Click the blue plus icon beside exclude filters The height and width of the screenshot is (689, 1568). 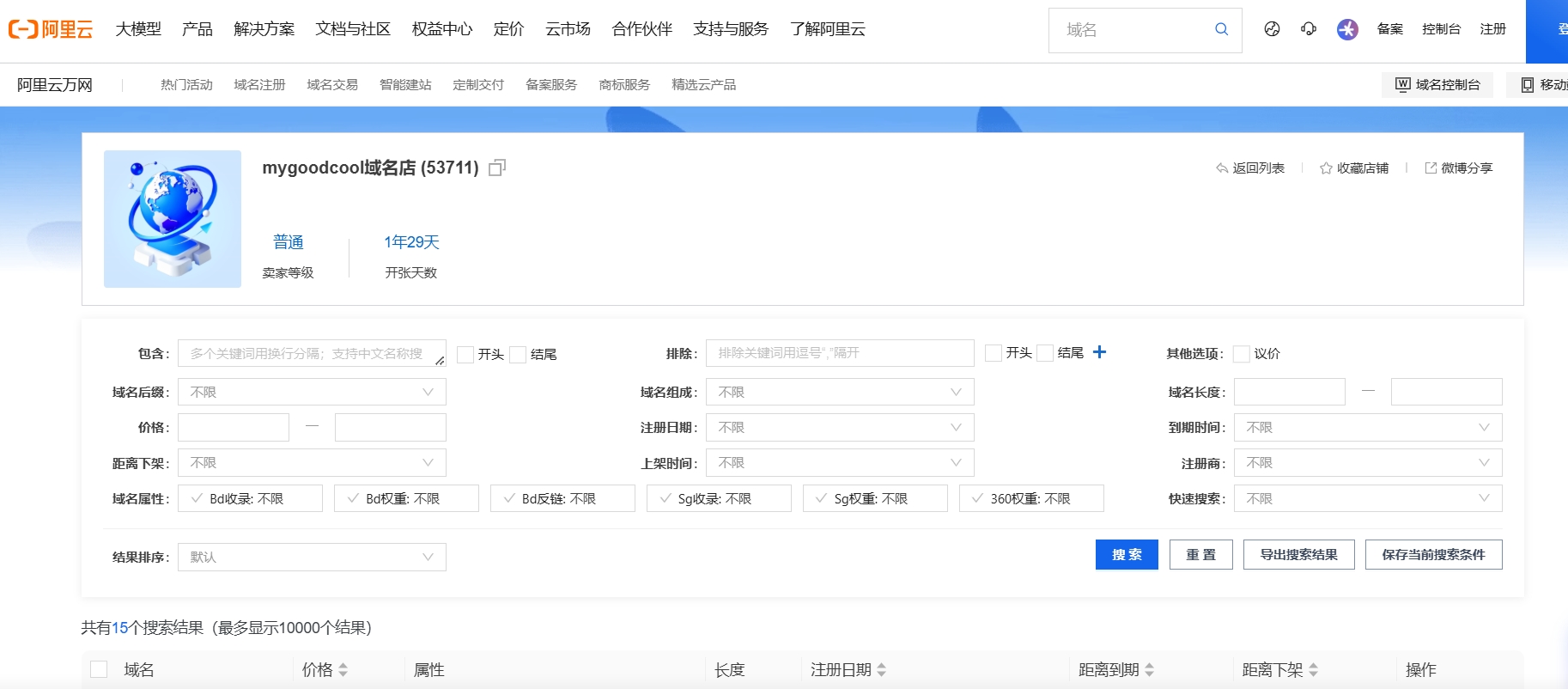pyautogui.click(x=1099, y=352)
